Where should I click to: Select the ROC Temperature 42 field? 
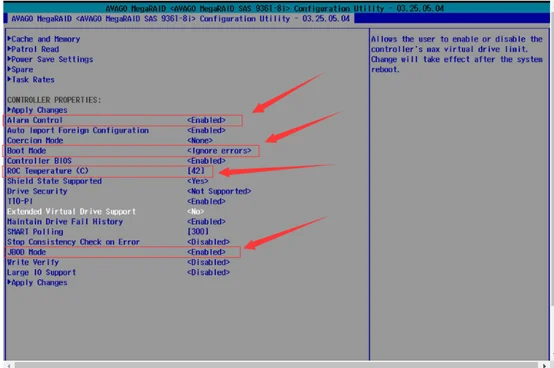pos(196,171)
